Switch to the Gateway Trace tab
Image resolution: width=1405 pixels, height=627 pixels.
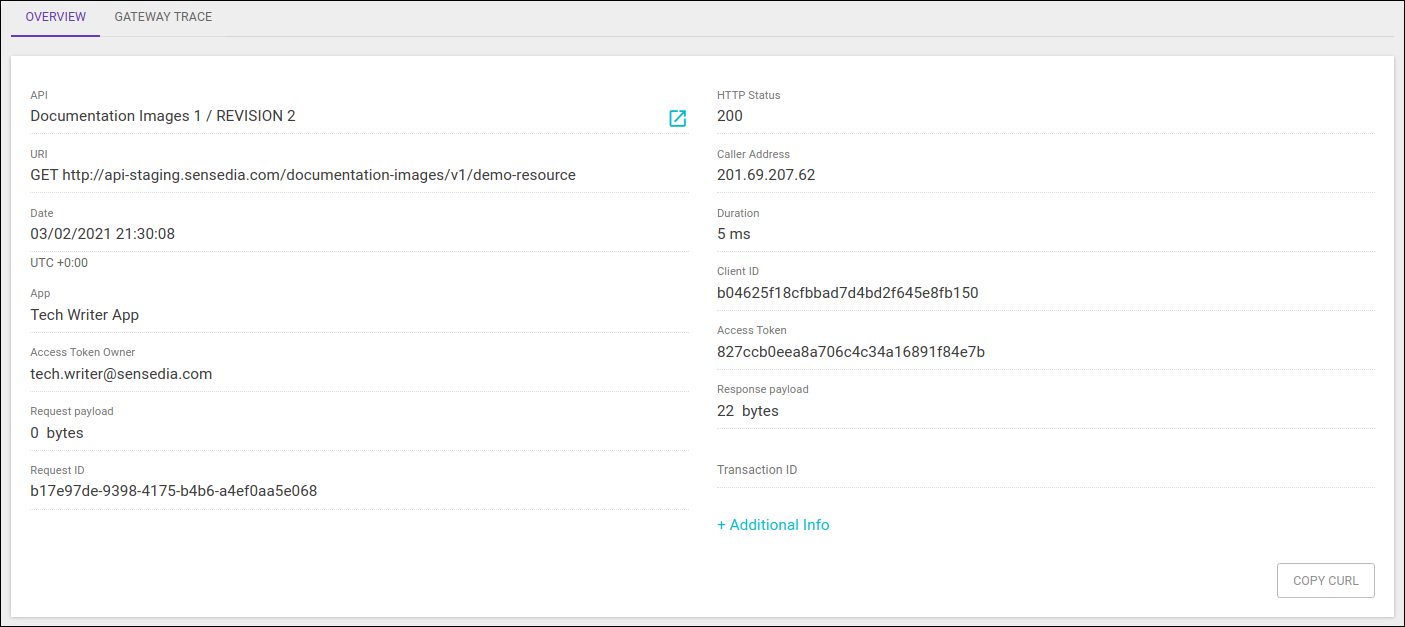(163, 16)
